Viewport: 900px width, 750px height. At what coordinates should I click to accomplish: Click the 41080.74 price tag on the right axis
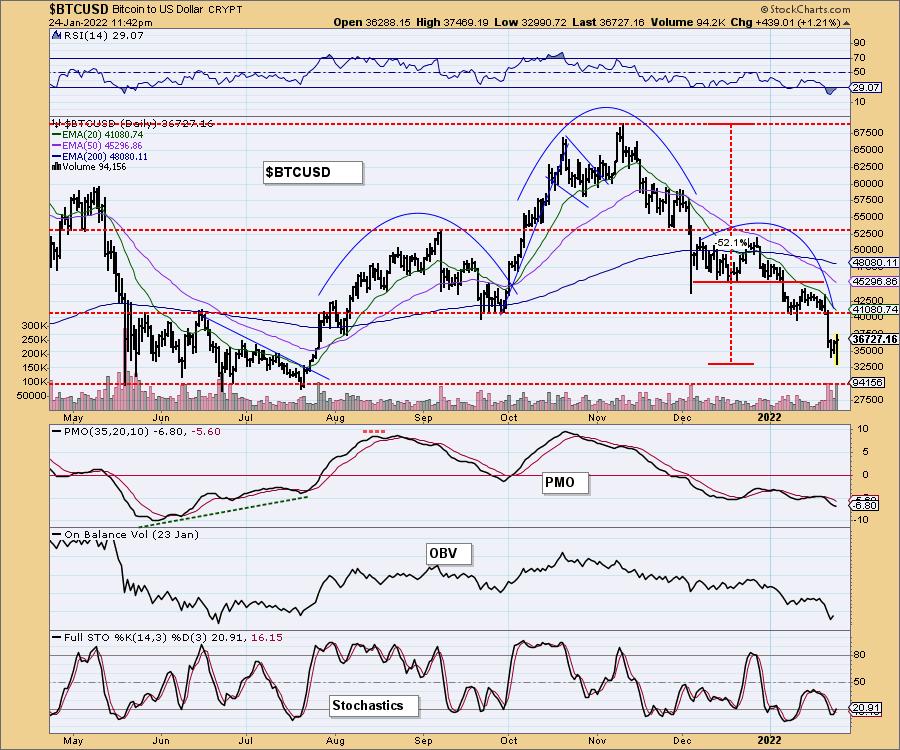[x=874, y=309]
